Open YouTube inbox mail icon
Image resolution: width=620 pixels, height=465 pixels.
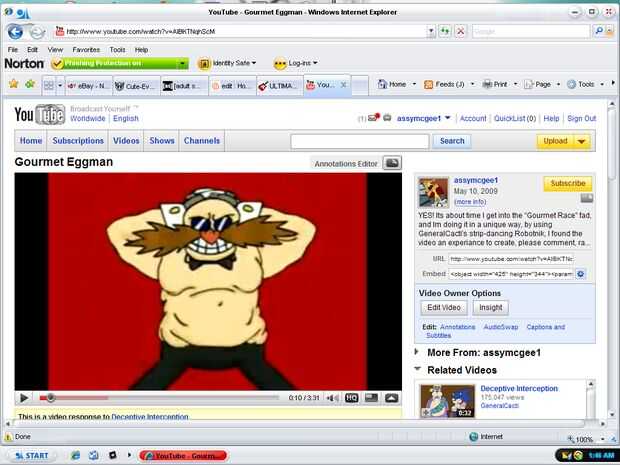[x=374, y=118]
